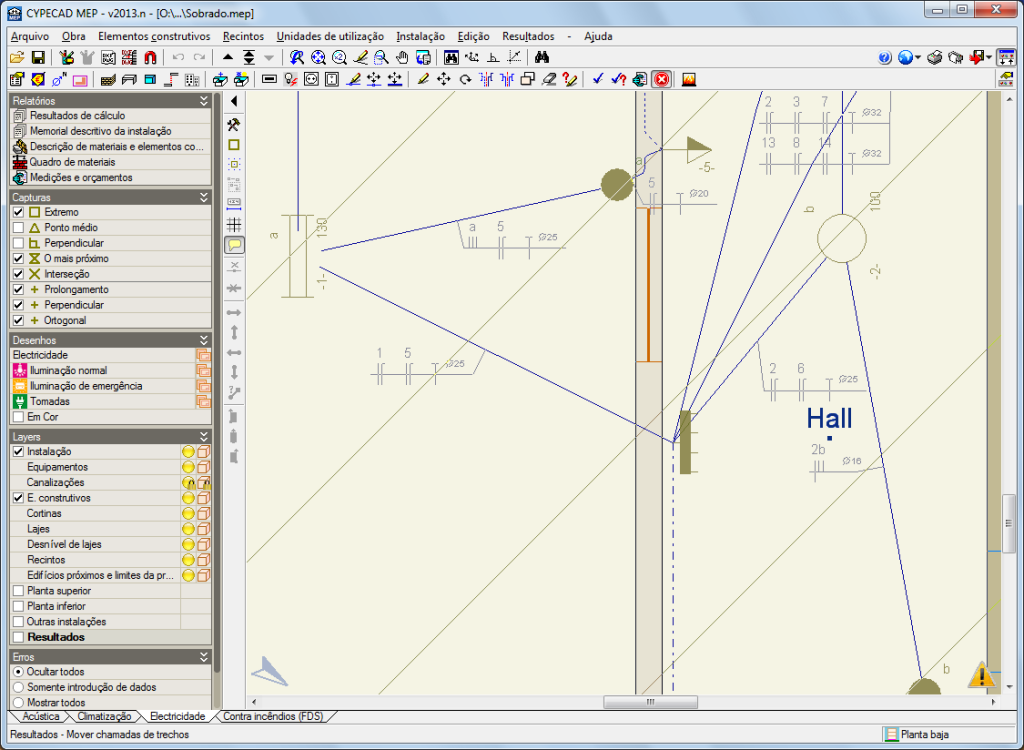
Task: Click the red magnet snap icon
Action: click(x=150, y=58)
